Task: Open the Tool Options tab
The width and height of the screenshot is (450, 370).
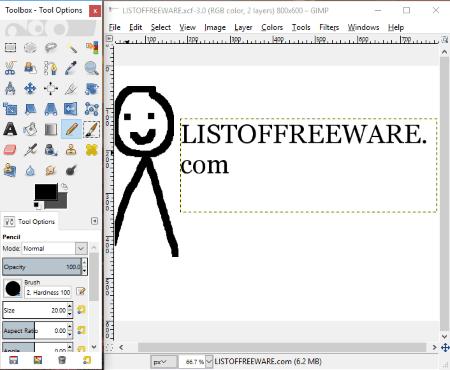Action: [x=30, y=221]
